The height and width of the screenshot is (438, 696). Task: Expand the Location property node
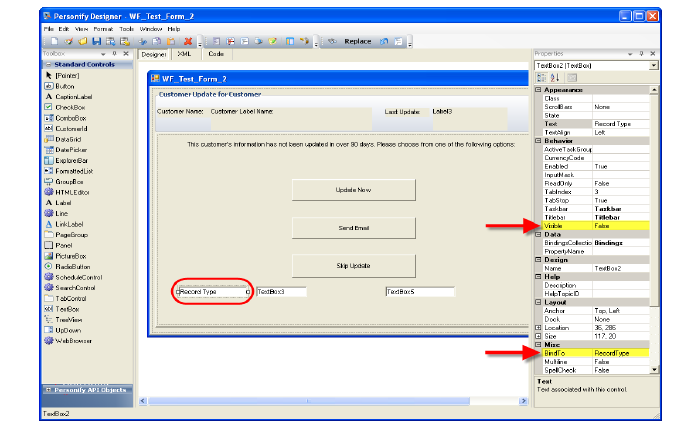click(539, 327)
